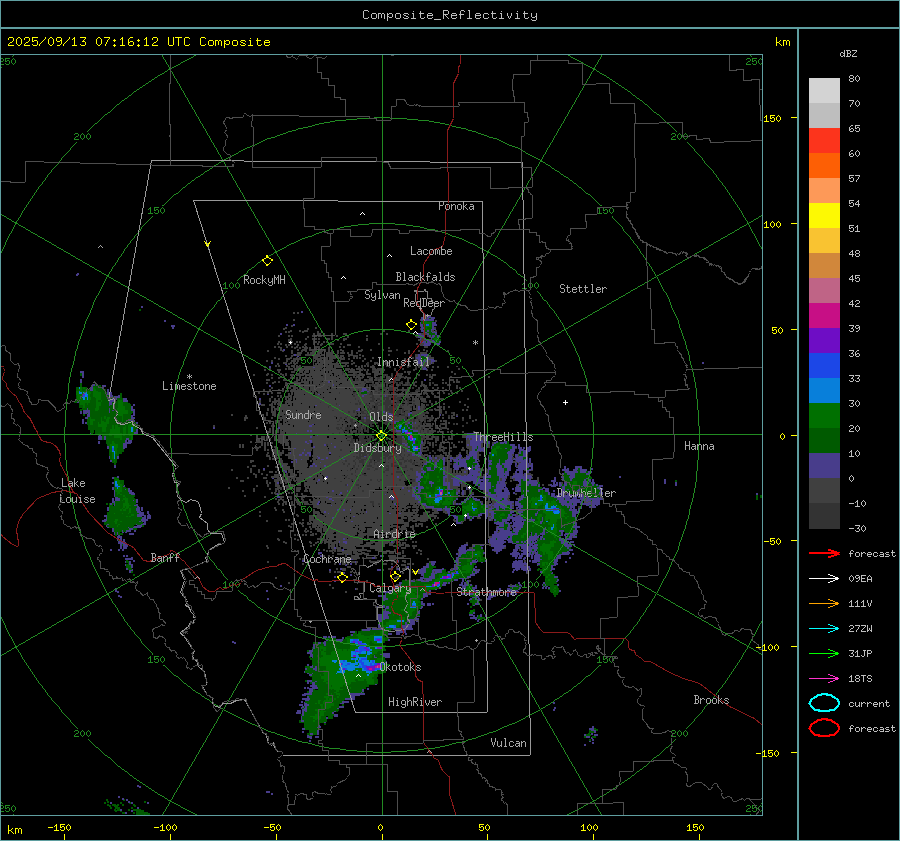Image resolution: width=900 pixels, height=841 pixels.
Task: Click the white 09EA arrow icon
Action: [x=824, y=578]
